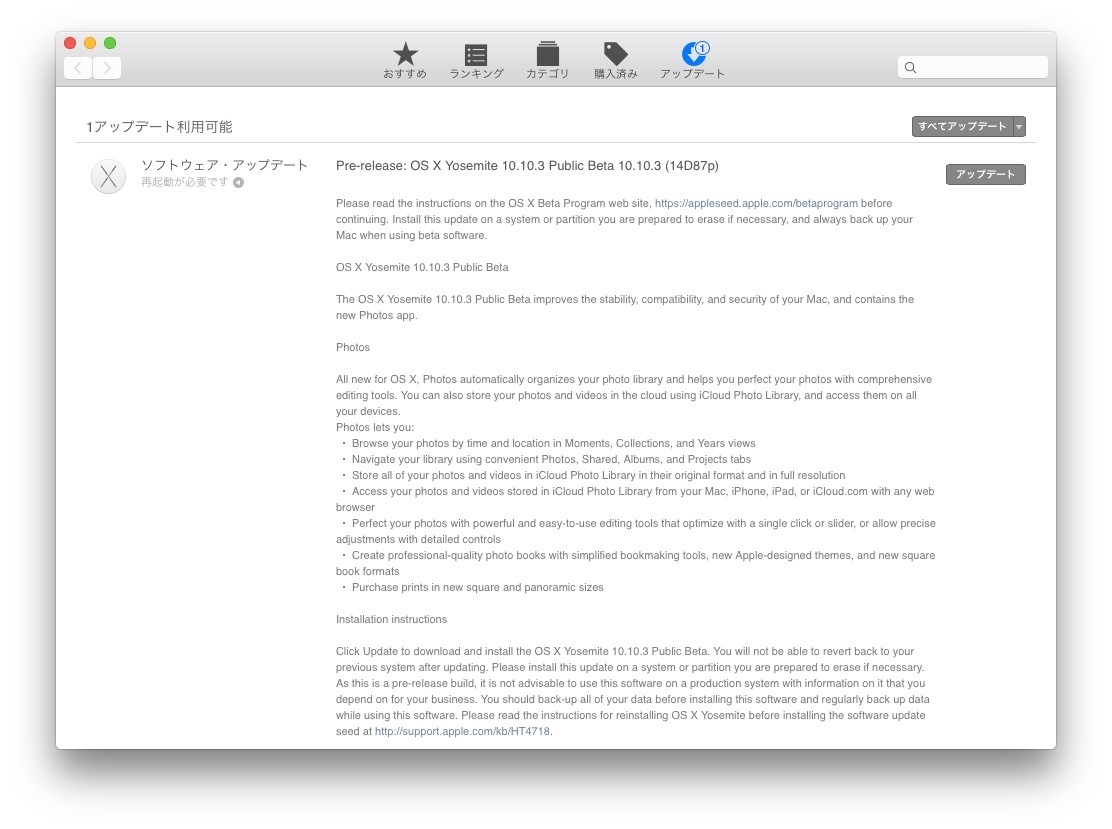Focus the App Store search field
Screen dimensions: 1112x829
pos(972,67)
